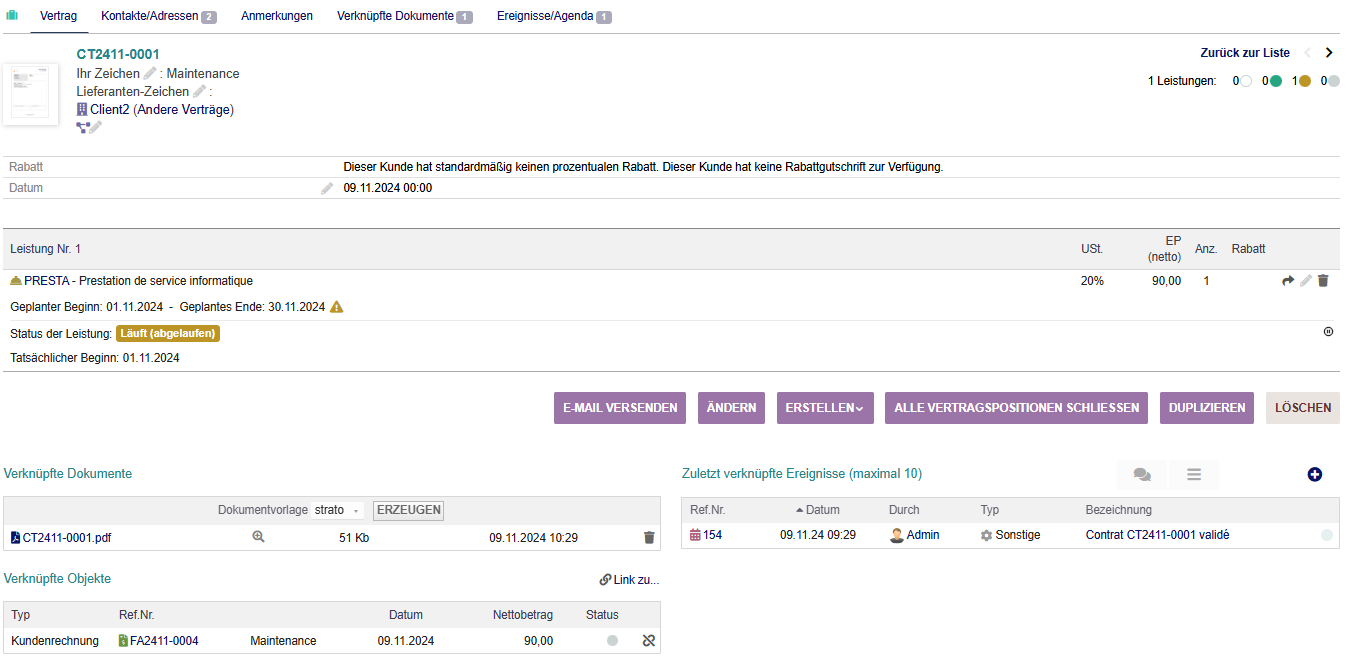The height and width of the screenshot is (666, 1354).
Task: Preview CT2411-0001.pdf with magnifier icon
Action: pos(258,537)
